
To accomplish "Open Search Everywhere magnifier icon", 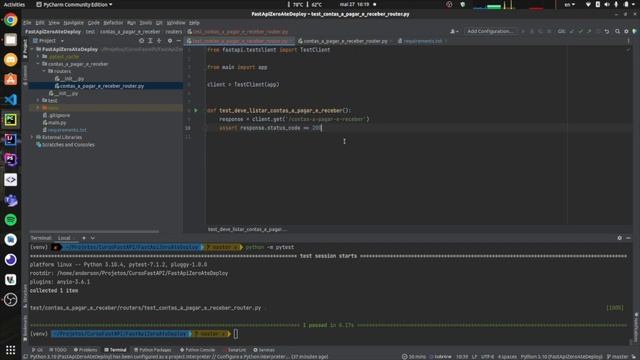I will (x=617, y=31).
